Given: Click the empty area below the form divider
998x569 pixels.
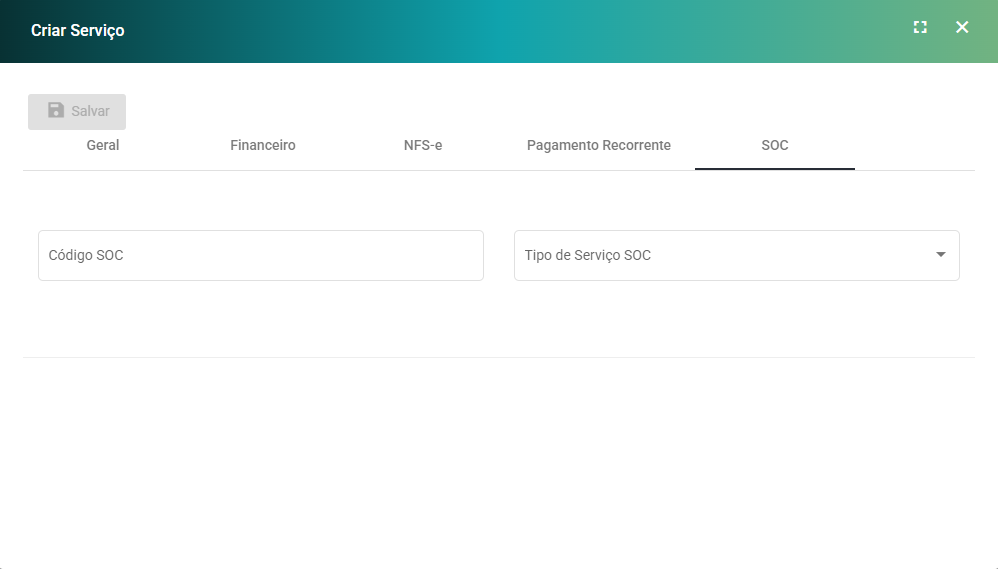Looking at the screenshot, I should [x=499, y=460].
